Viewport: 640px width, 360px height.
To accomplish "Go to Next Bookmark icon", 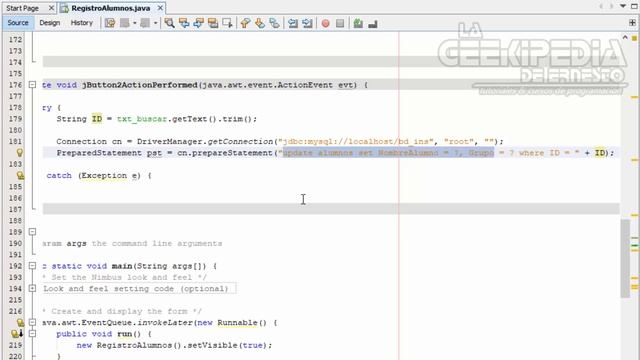I will 260,23.
